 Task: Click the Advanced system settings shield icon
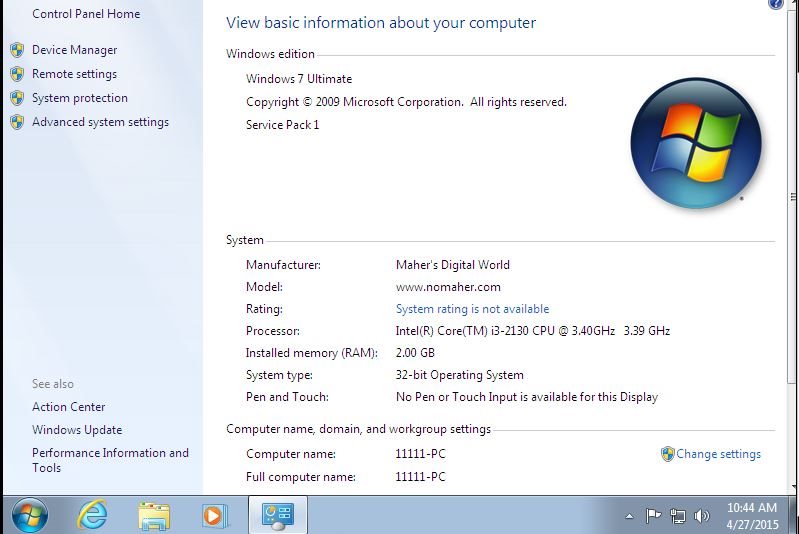pos(17,122)
